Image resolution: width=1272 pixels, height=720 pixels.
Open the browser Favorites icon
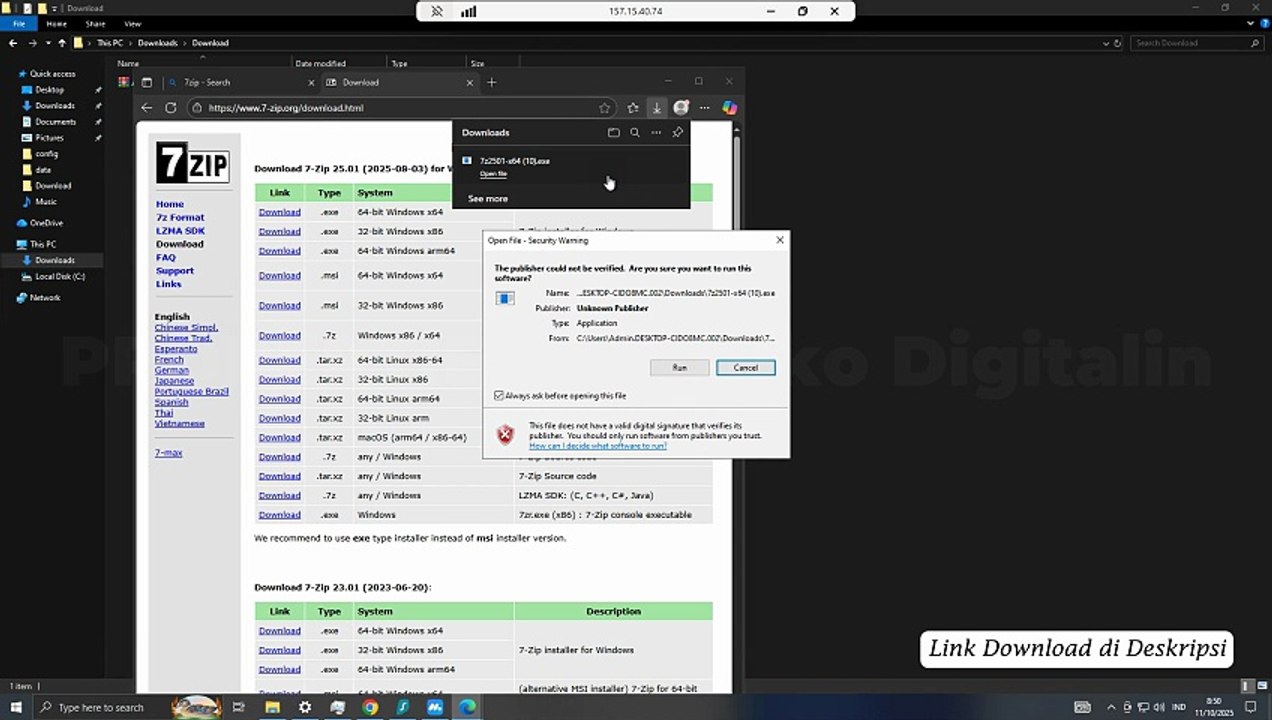point(633,108)
